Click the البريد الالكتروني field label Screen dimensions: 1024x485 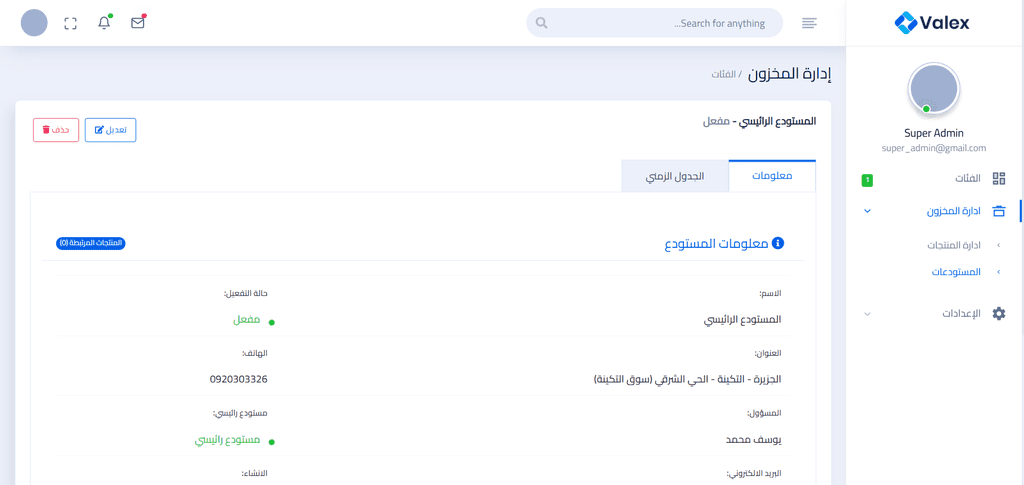pos(754,473)
